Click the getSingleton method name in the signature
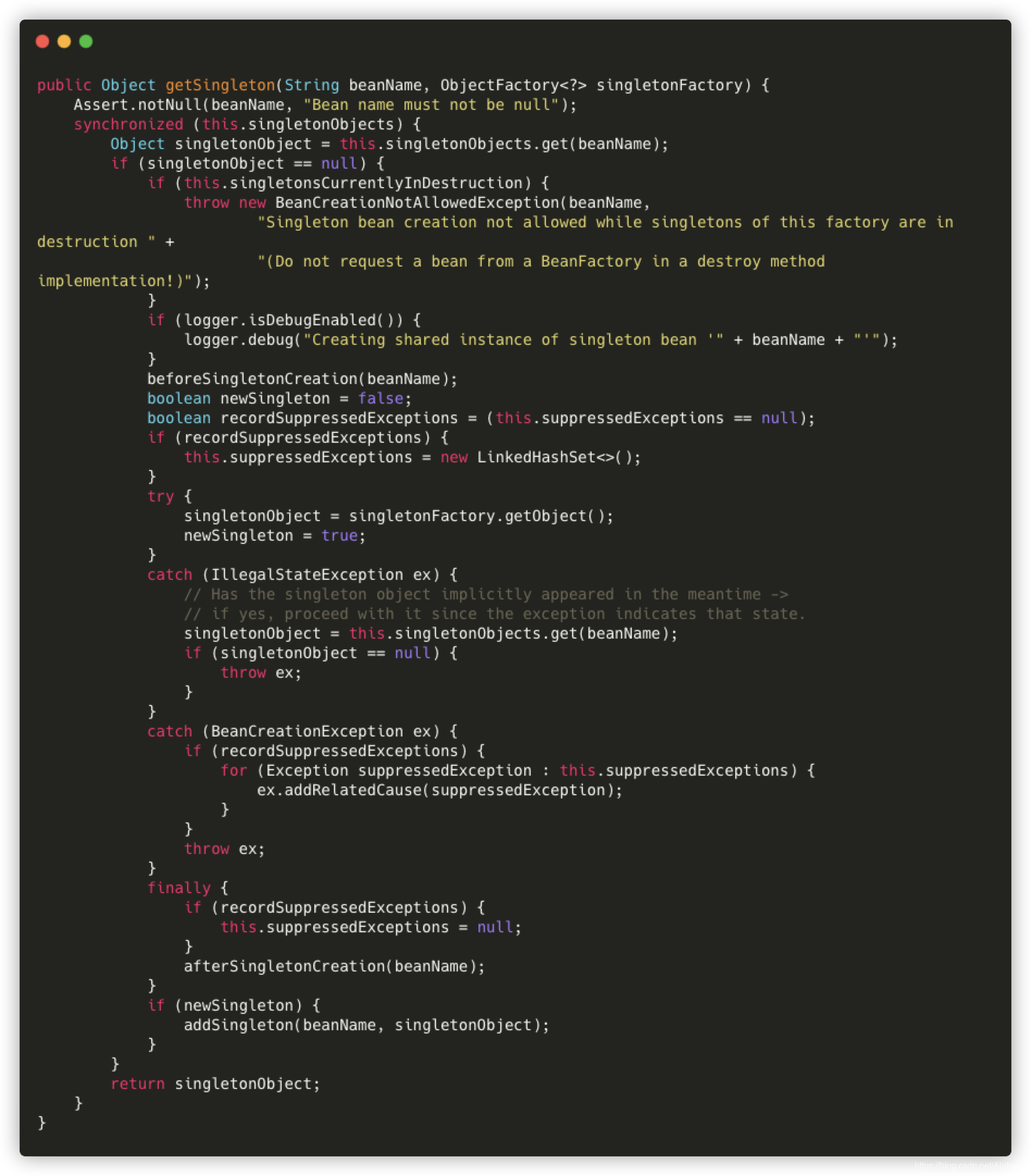The height and width of the screenshot is (1176, 1031). pyautogui.click(x=220, y=85)
